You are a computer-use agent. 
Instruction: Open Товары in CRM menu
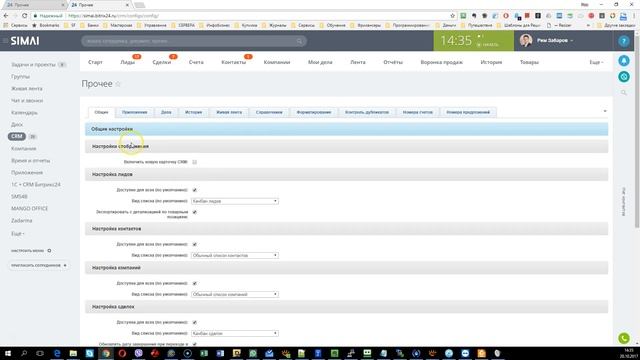coord(529,62)
